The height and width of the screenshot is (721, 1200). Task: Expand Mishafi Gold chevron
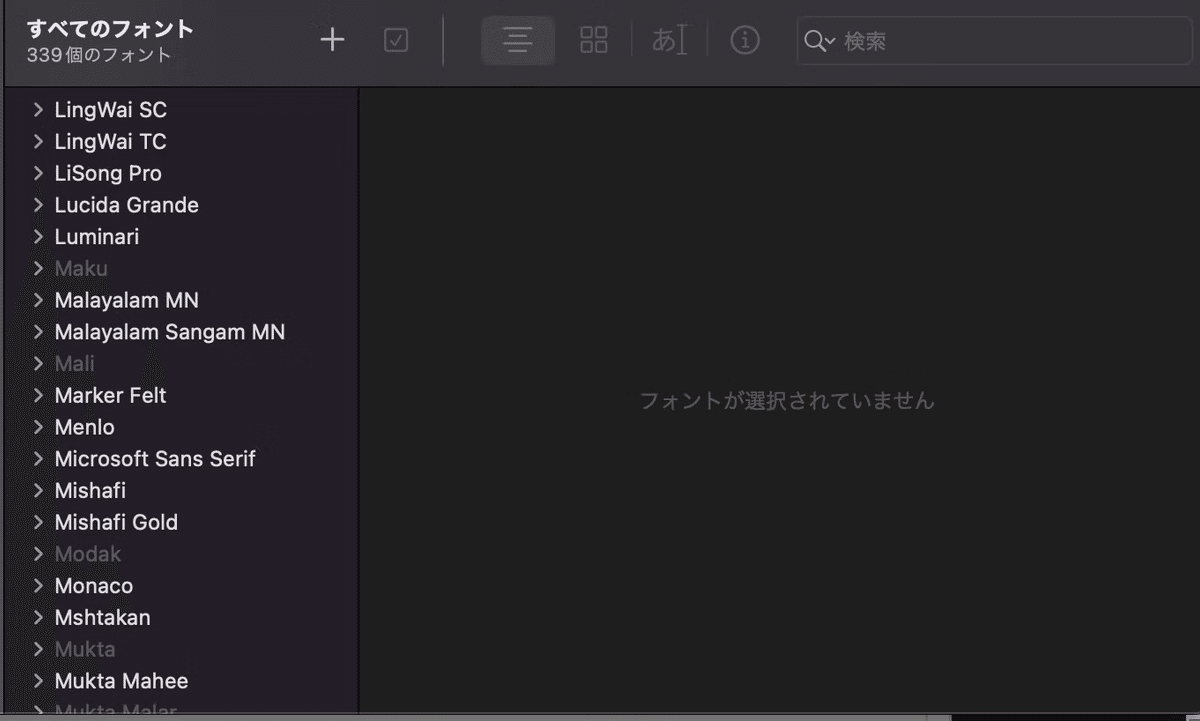38,522
